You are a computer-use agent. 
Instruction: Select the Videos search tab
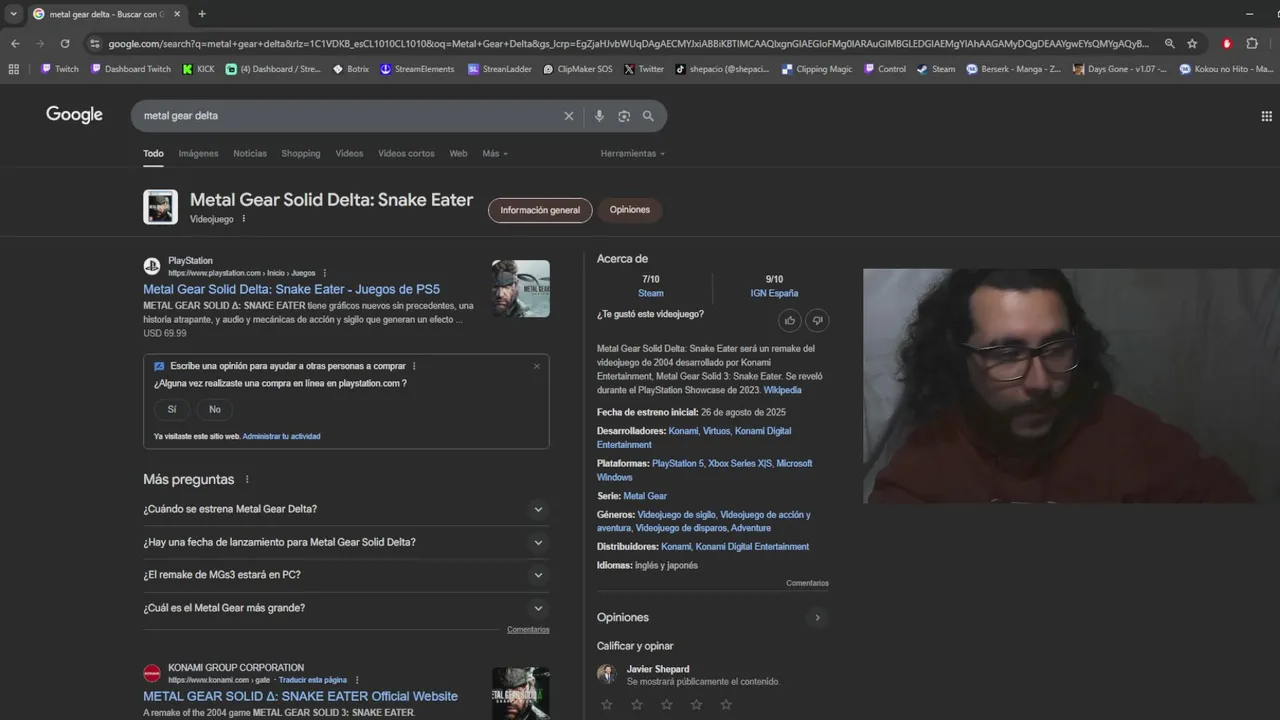pyautogui.click(x=349, y=154)
